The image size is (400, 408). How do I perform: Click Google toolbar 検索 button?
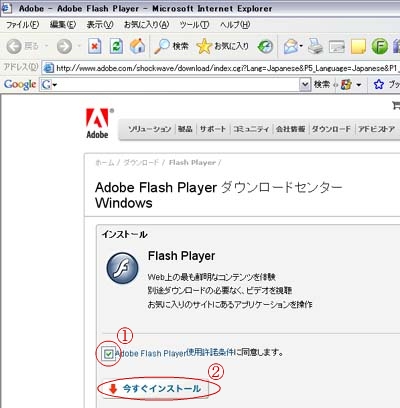coord(322,84)
